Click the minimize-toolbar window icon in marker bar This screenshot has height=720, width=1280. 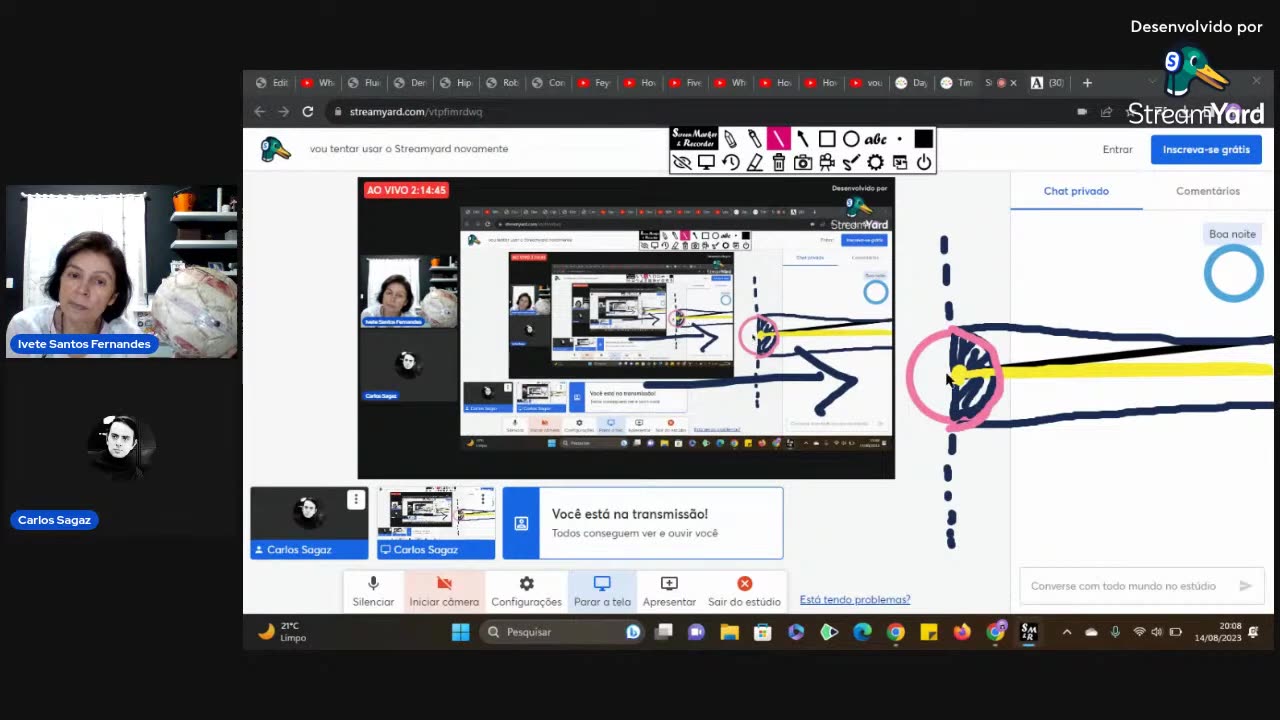(x=899, y=162)
